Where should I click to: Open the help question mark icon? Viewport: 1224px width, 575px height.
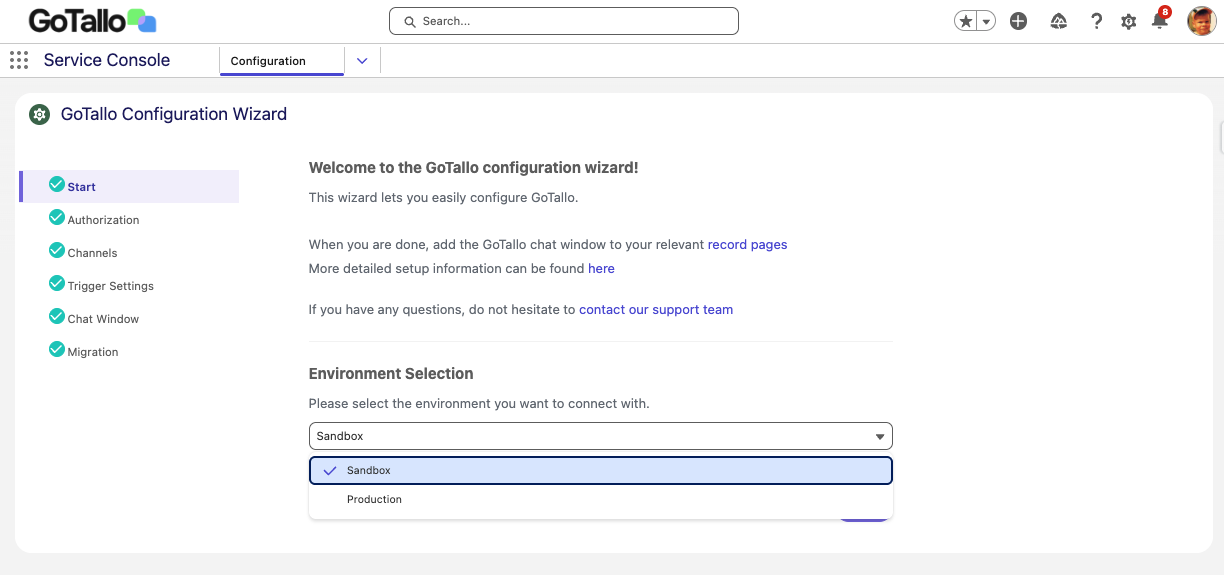[1096, 21]
